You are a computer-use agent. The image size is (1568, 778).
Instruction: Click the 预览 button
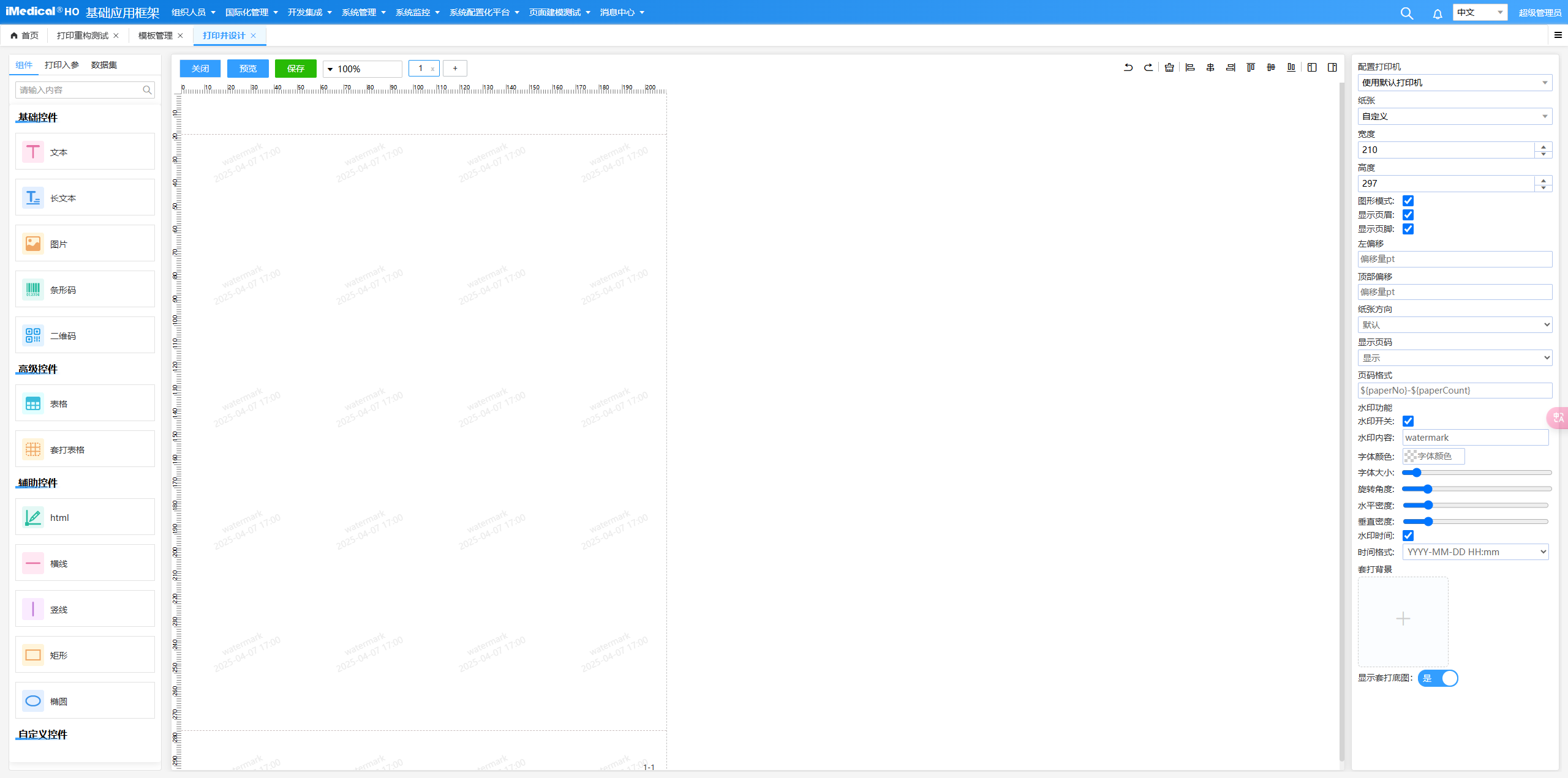point(247,69)
